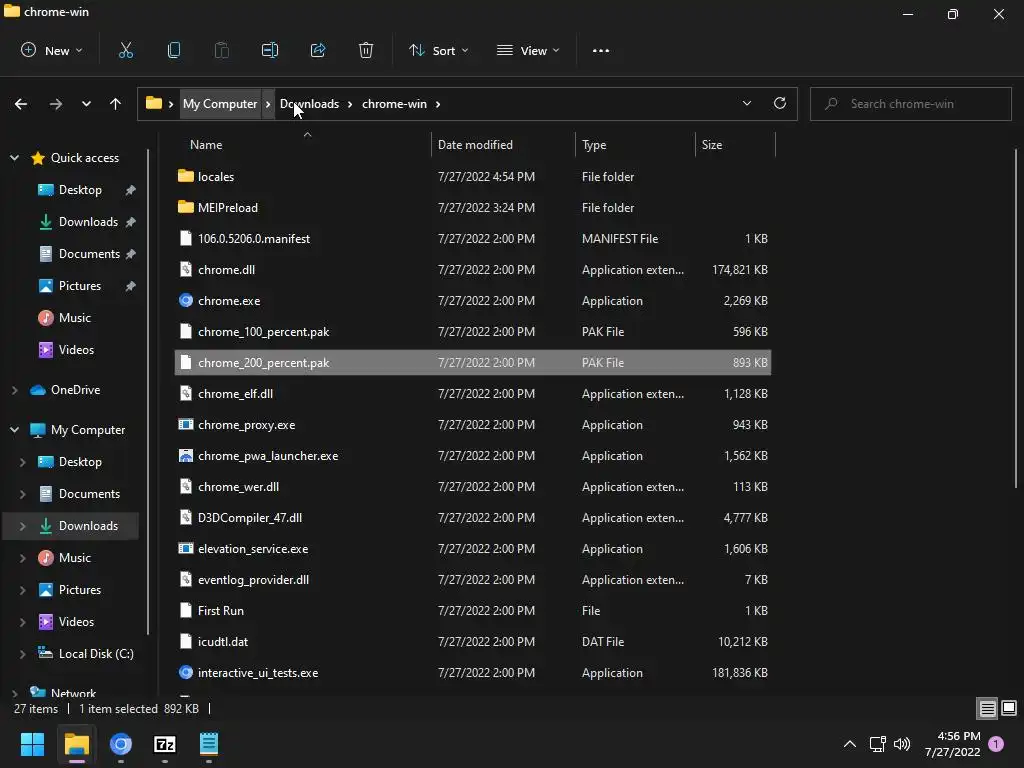Select the chrome_wer.dll file
Viewport: 1024px width, 768px height.
473,487
